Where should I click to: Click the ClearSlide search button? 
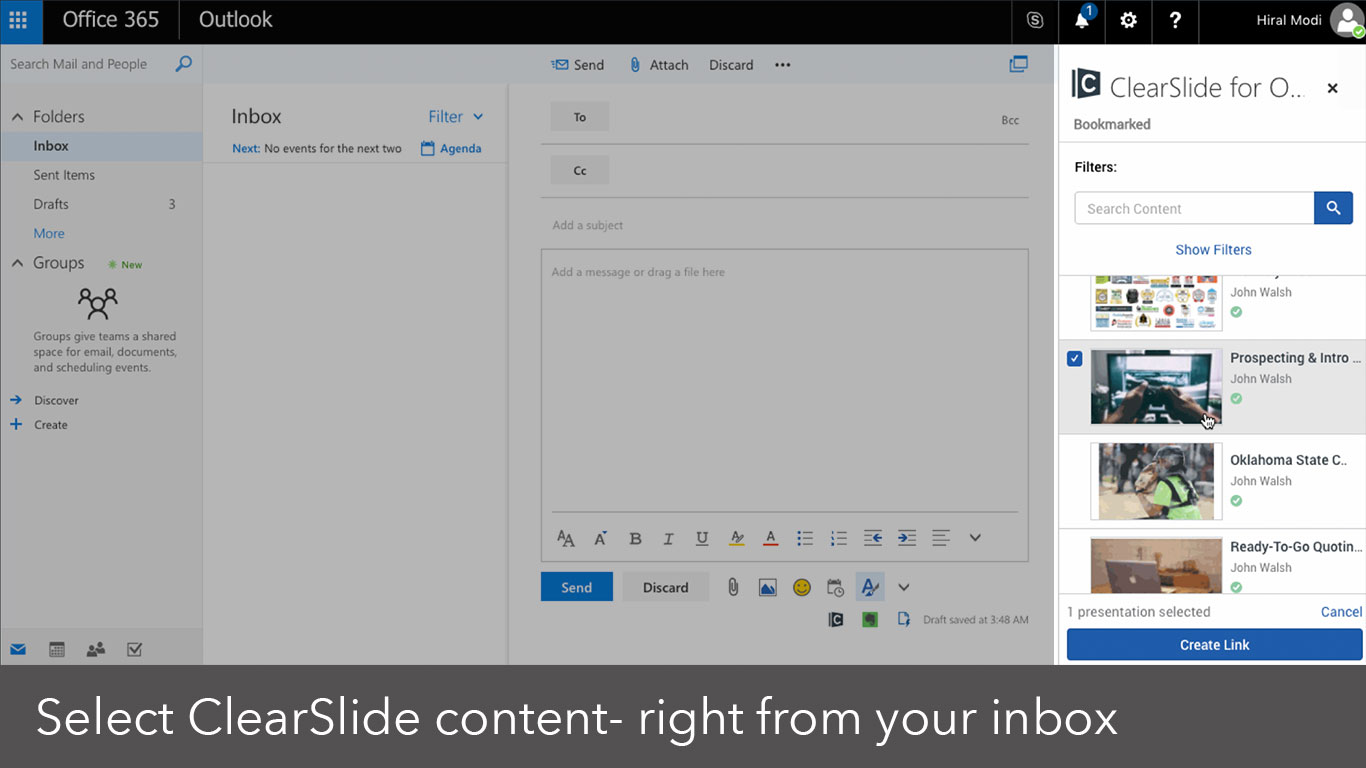pos(1333,208)
